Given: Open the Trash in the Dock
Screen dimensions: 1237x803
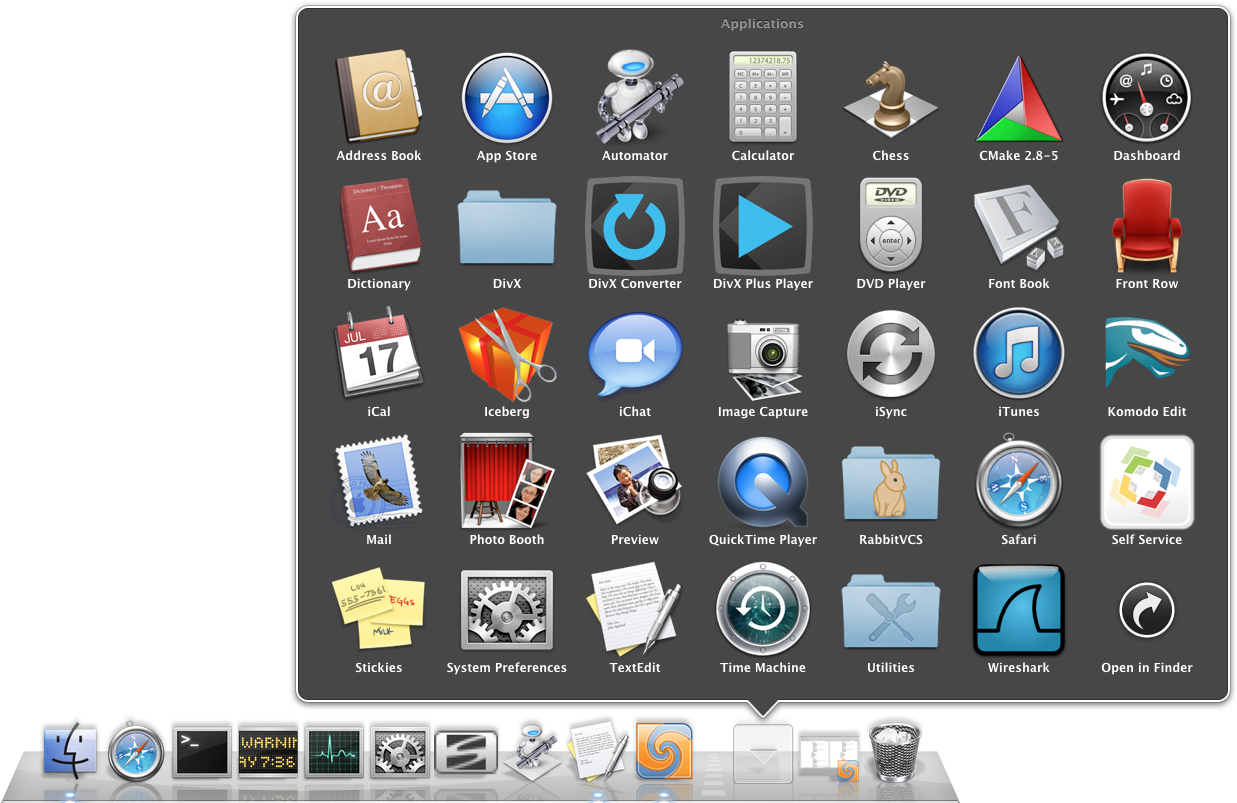Looking at the screenshot, I should tap(894, 751).
